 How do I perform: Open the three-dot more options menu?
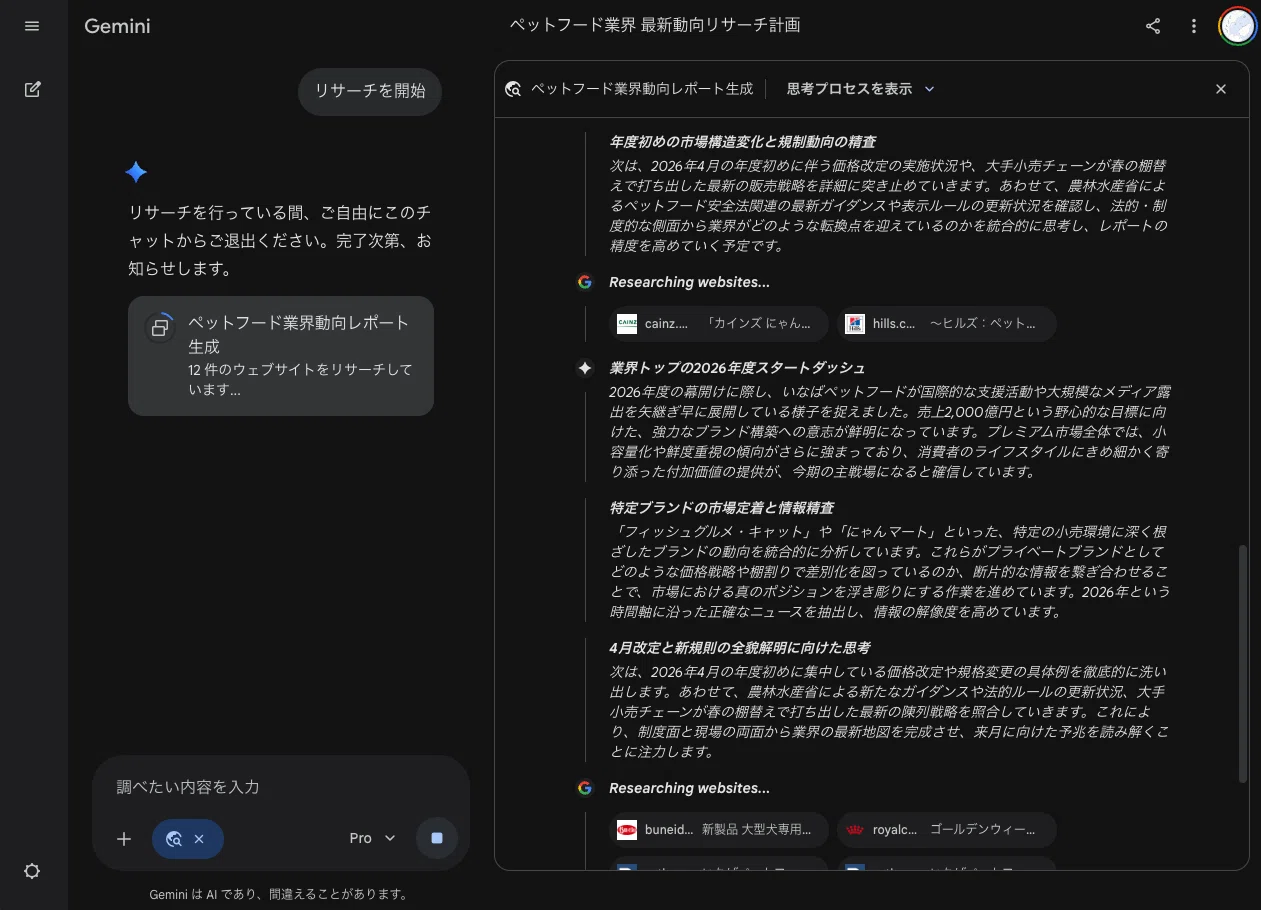(1194, 27)
